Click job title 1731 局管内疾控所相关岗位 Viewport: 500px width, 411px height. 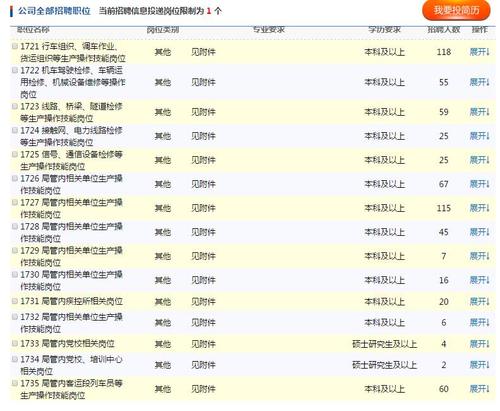pos(71,301)
